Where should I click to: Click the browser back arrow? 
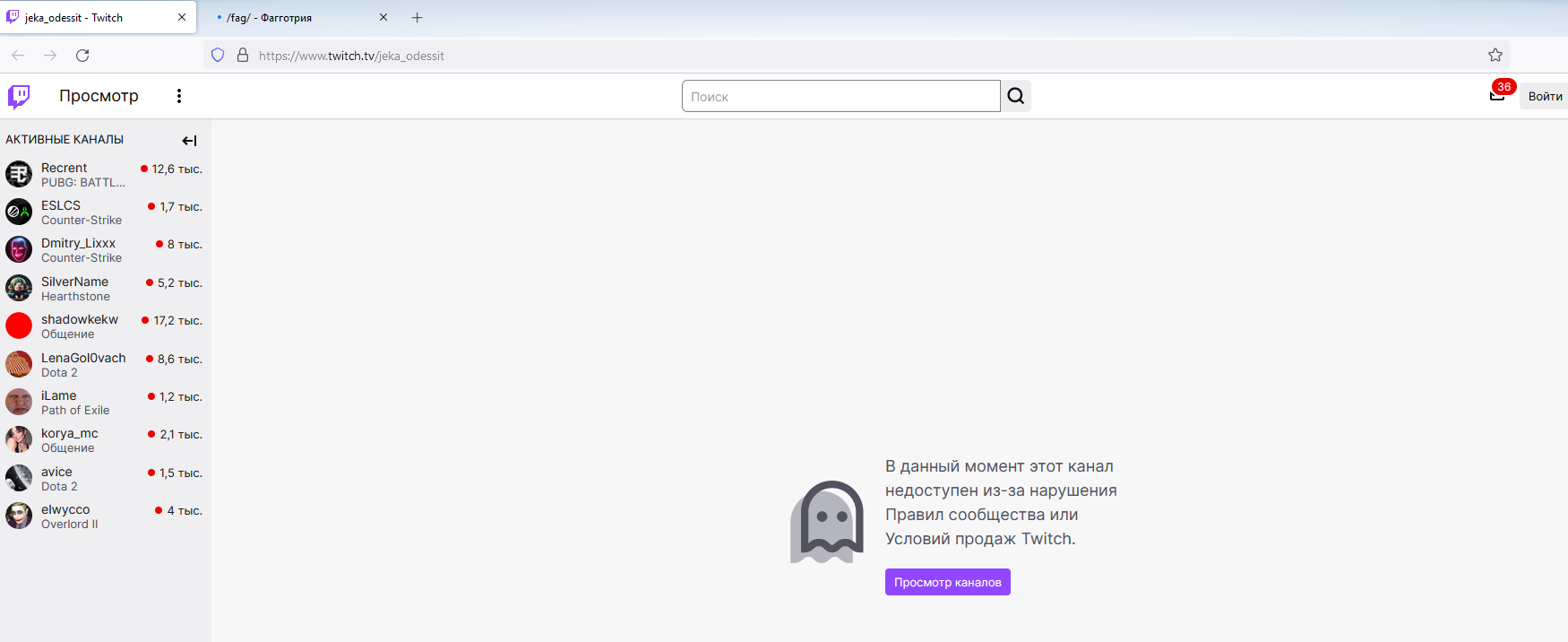coord(18,56)
